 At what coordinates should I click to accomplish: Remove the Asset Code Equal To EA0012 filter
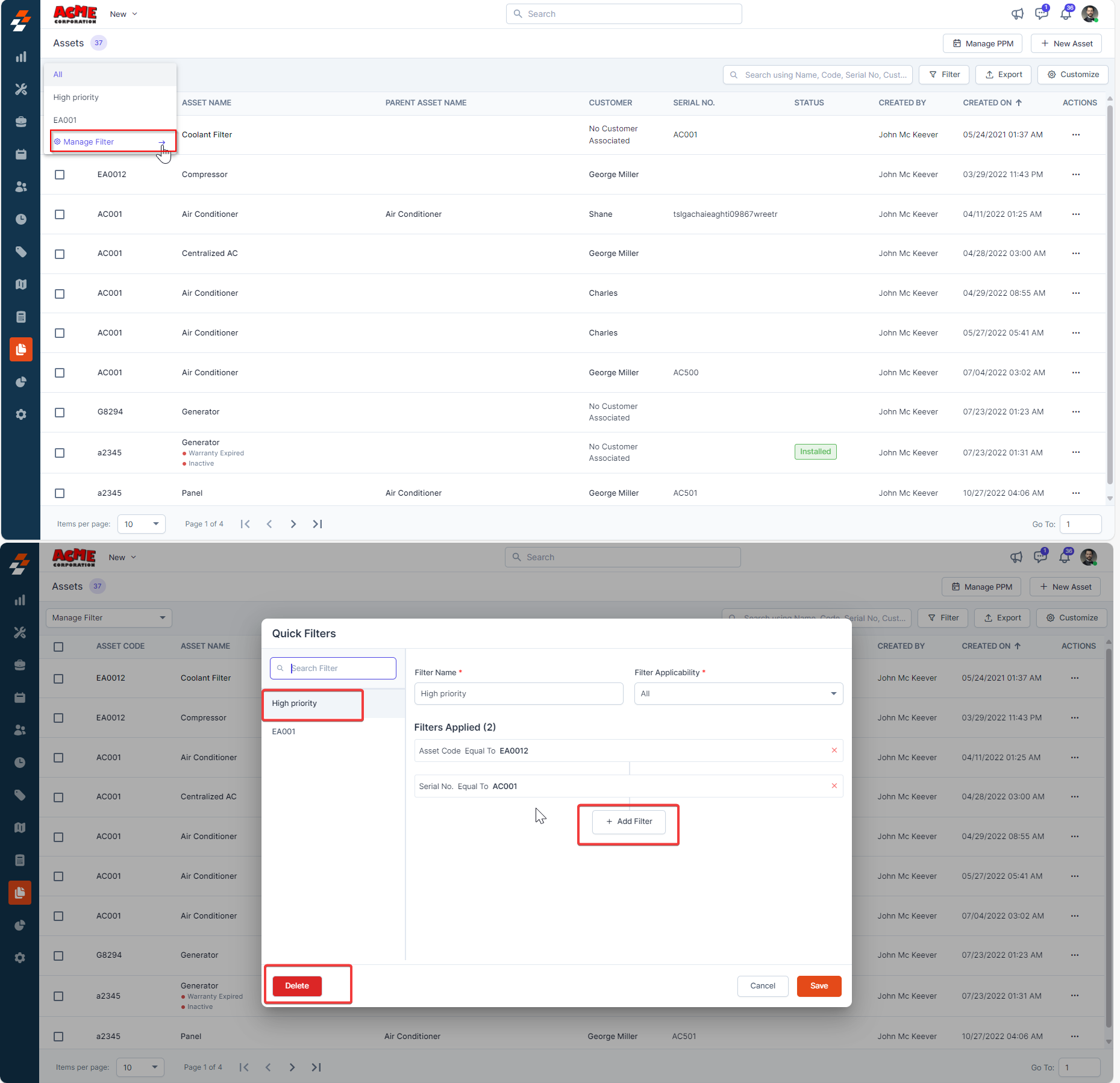(x=834, y=751)
